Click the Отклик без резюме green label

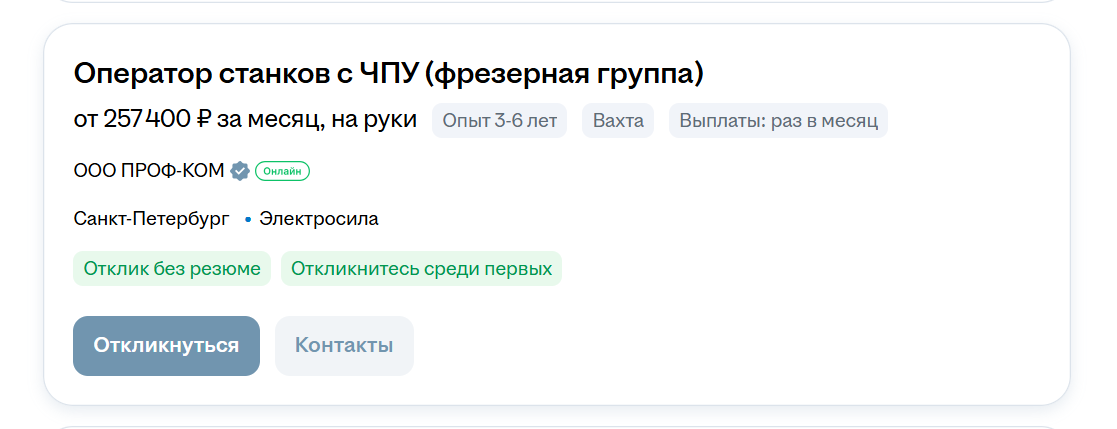(x=172, y=269)
